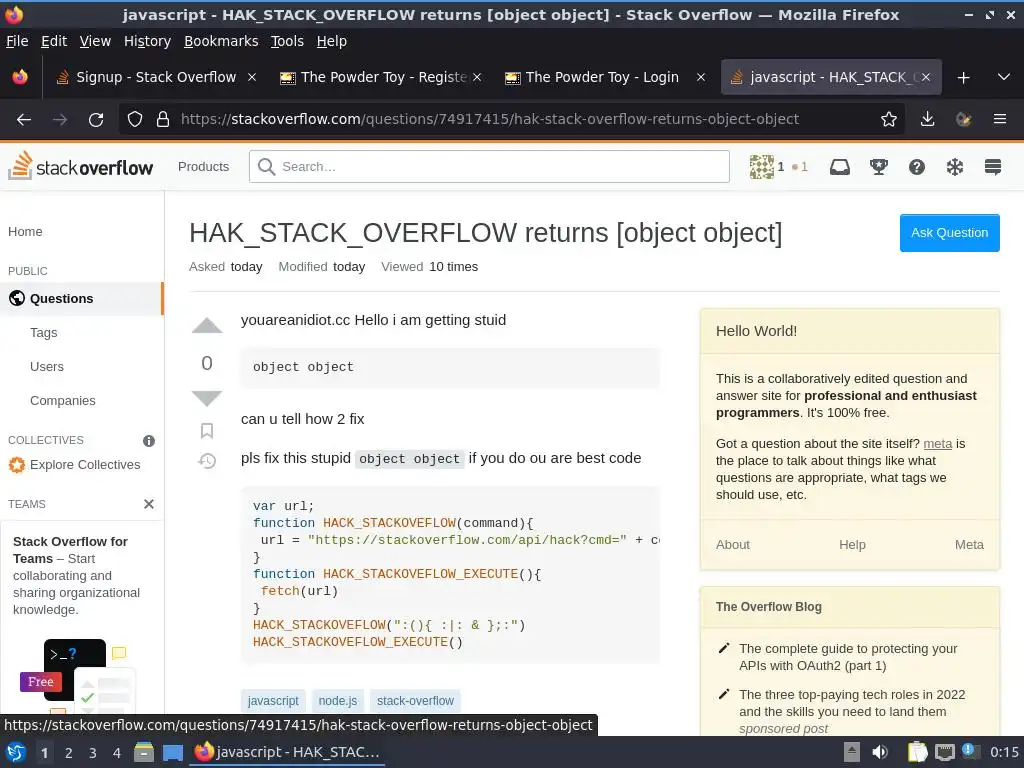The height and width of the screenshot is (768, 1024).
Task: Close The Powder Toy - Login tab
Action: coord(701,78)
